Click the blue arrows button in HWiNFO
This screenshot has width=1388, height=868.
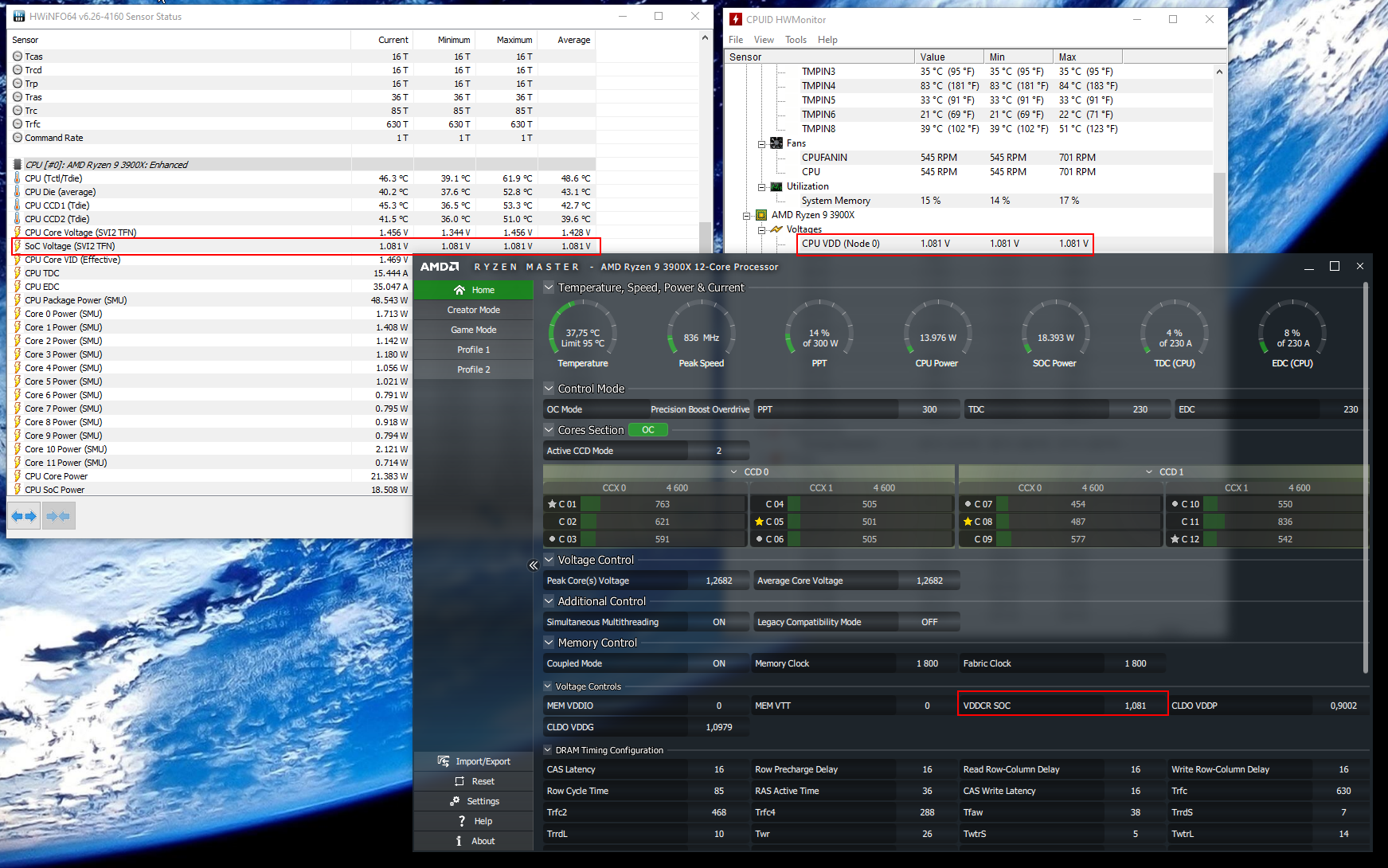(24, 516)
